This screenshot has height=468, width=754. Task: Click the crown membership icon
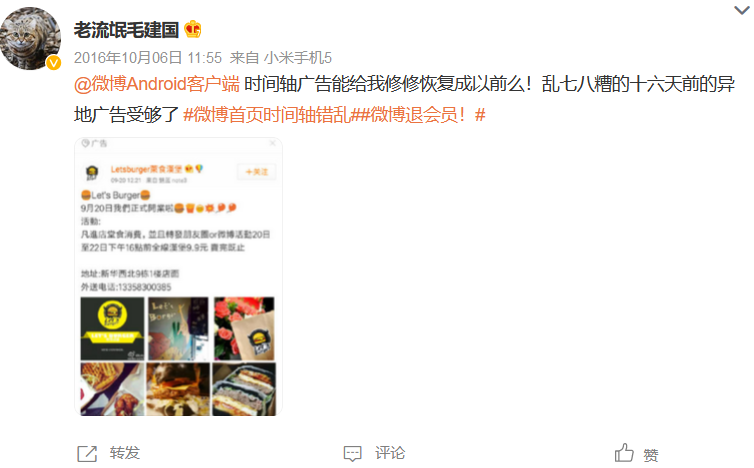coord(193,29)
